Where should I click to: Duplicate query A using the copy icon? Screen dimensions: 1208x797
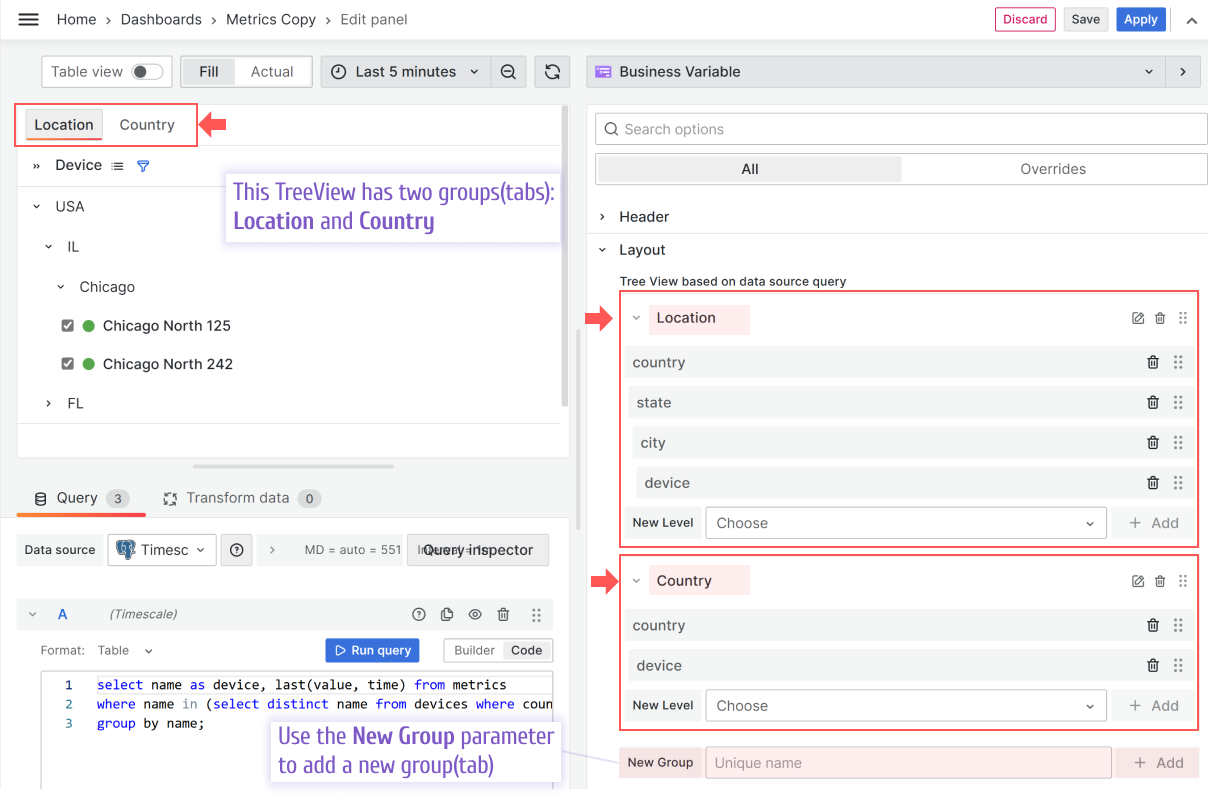pos(446,614)
